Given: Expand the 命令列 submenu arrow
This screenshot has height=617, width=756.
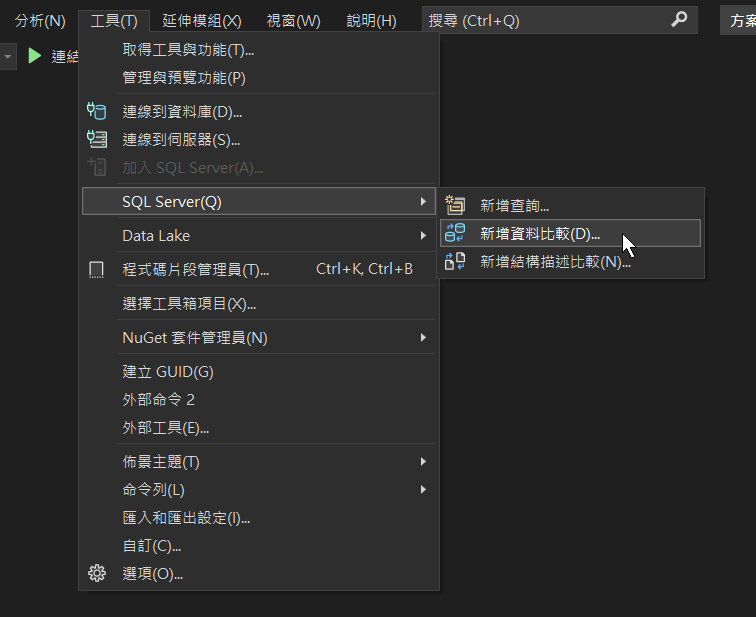Looking at the screenshot, I should coord(424,490).
